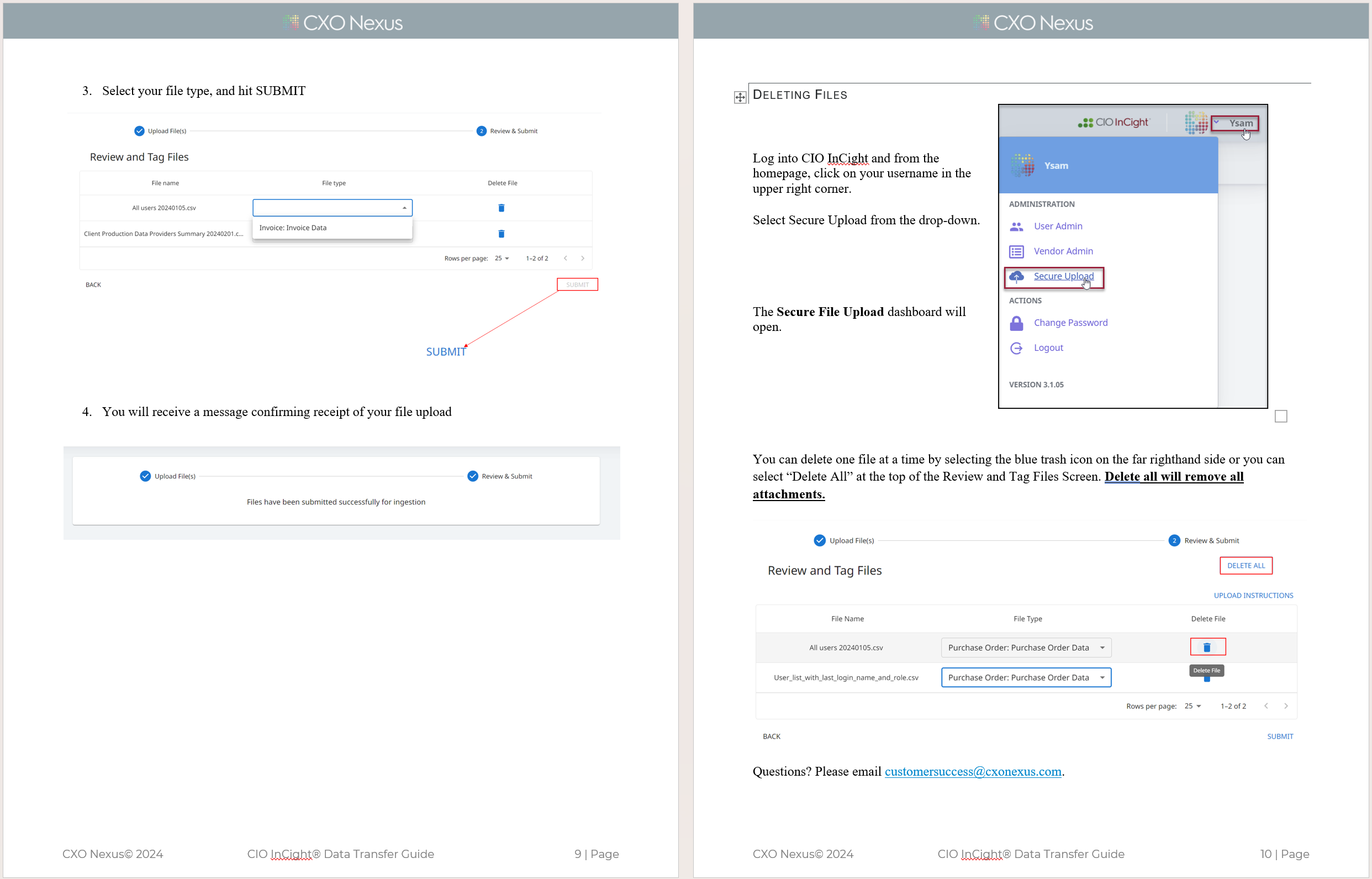Viewport: 1372px width, 879px height.
Task: Click step 2 Review & Submit circle on page 9
Action: click(x=482, y=131)
